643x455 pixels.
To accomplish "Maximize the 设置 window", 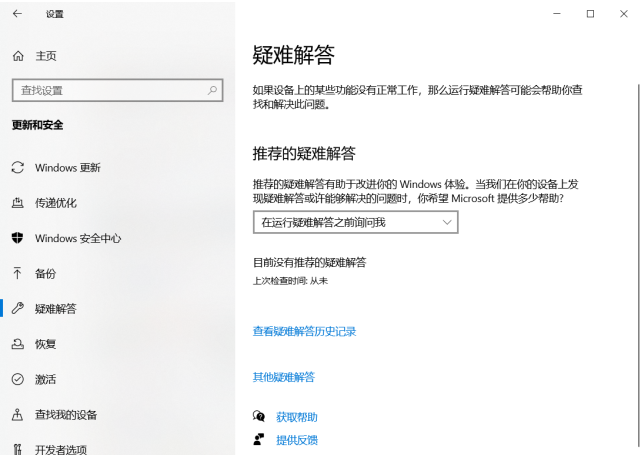I will pos(591,14).
